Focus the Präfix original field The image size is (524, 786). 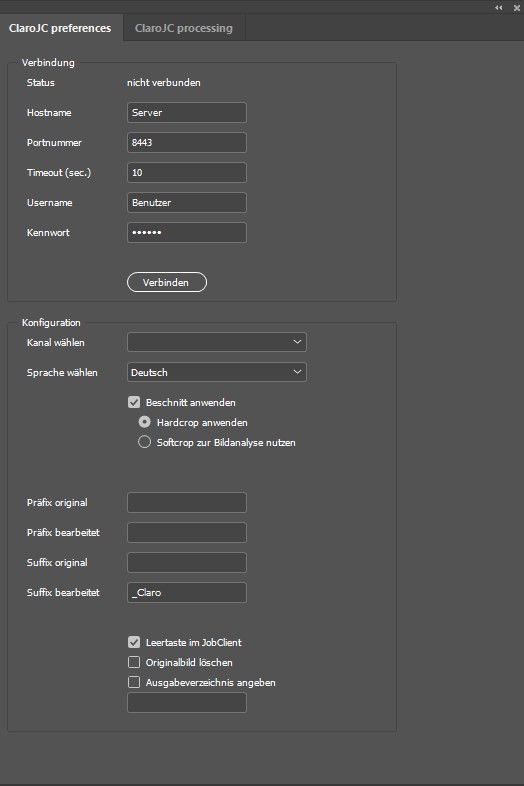tap(187, 502)
